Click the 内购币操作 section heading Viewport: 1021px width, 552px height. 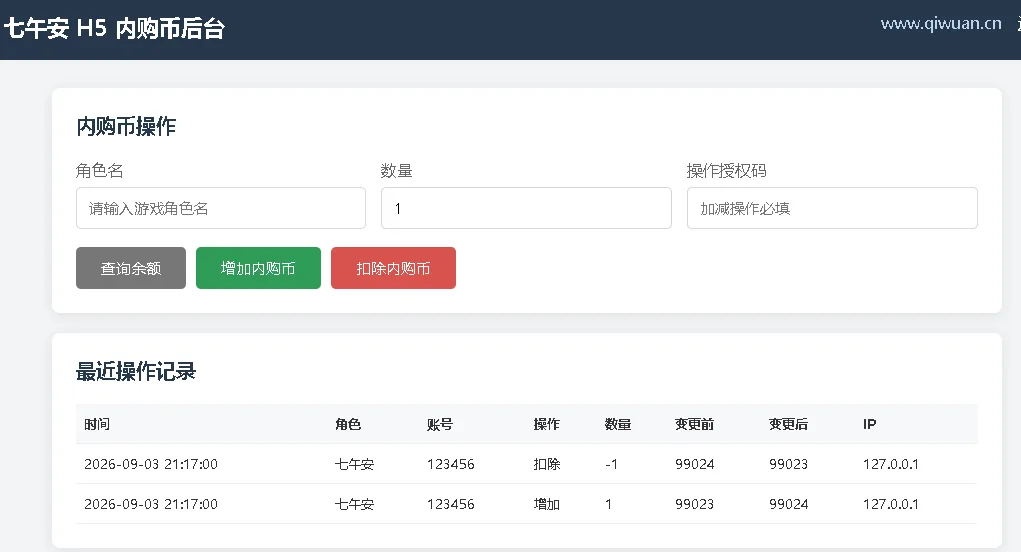[126, 126]
